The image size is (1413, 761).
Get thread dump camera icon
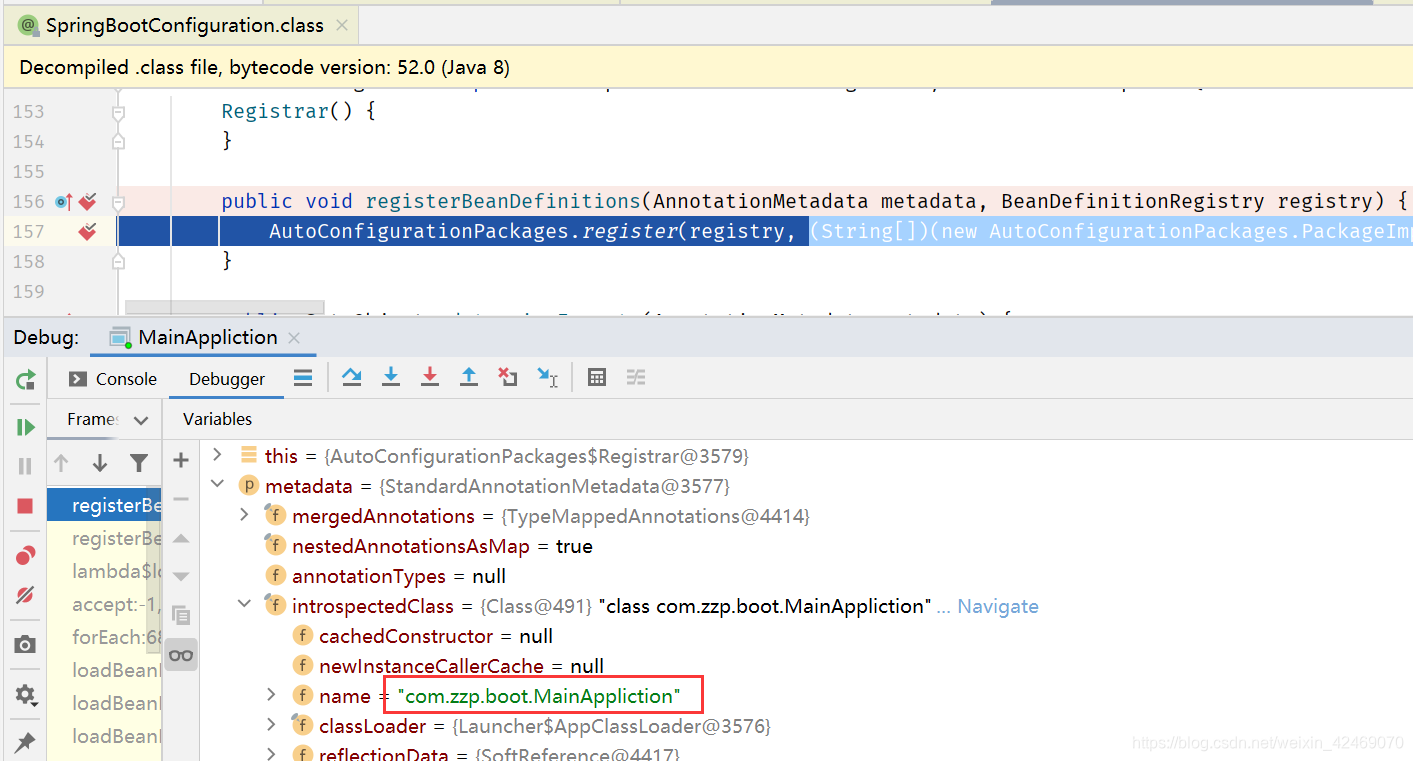[x=25, y=645]
